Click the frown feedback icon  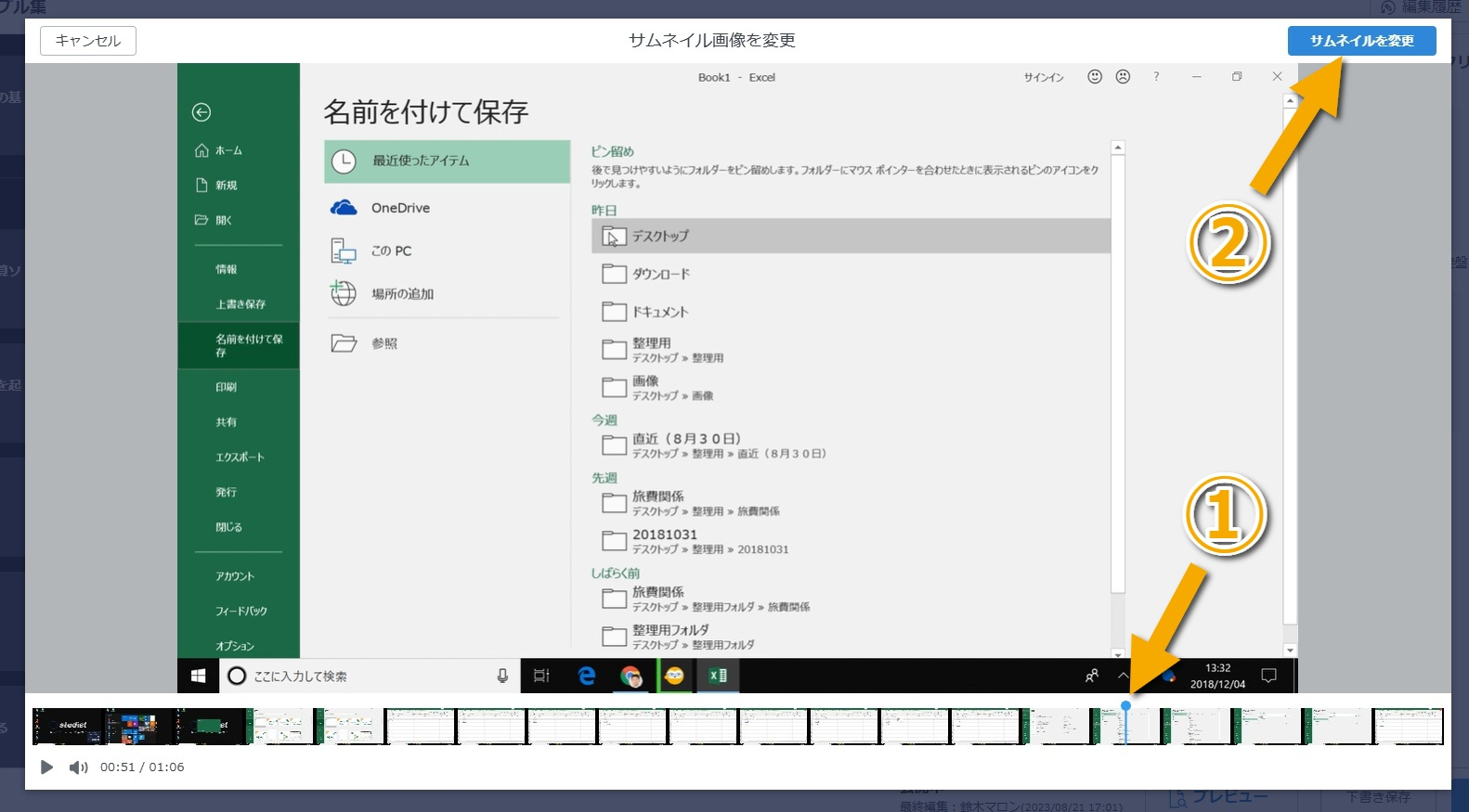tap(1123, 77)
